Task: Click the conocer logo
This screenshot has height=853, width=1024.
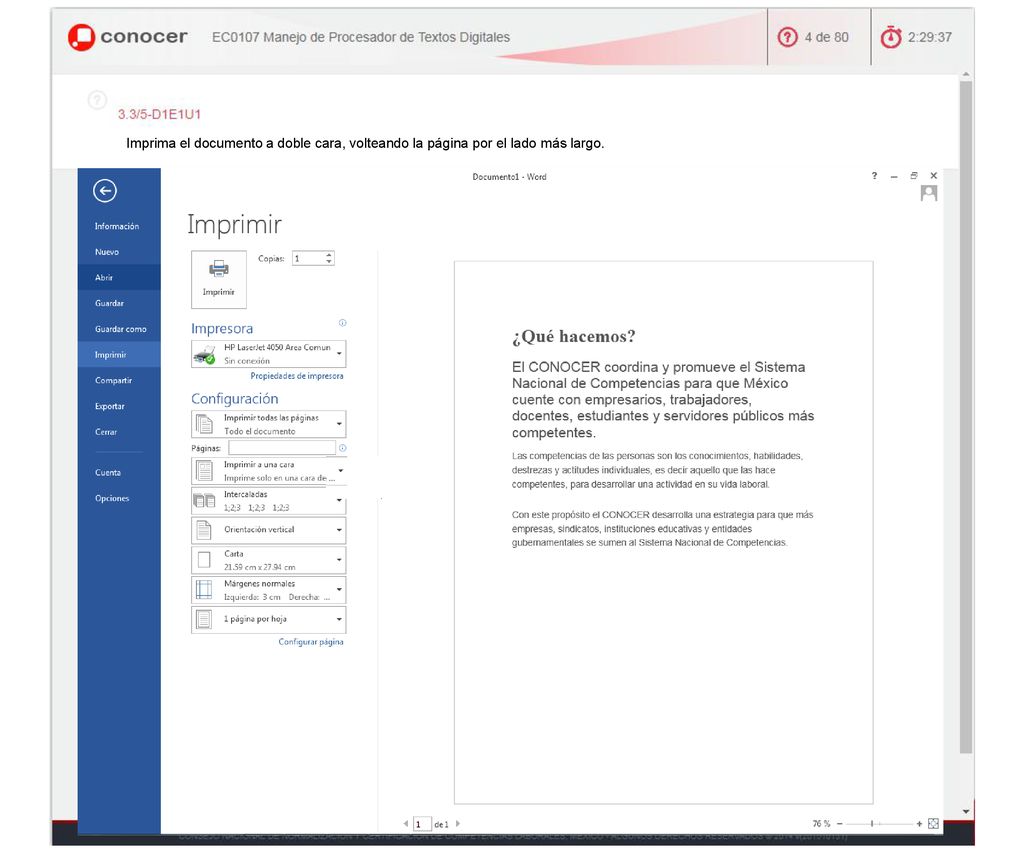Action: click(x=127, y=37)
